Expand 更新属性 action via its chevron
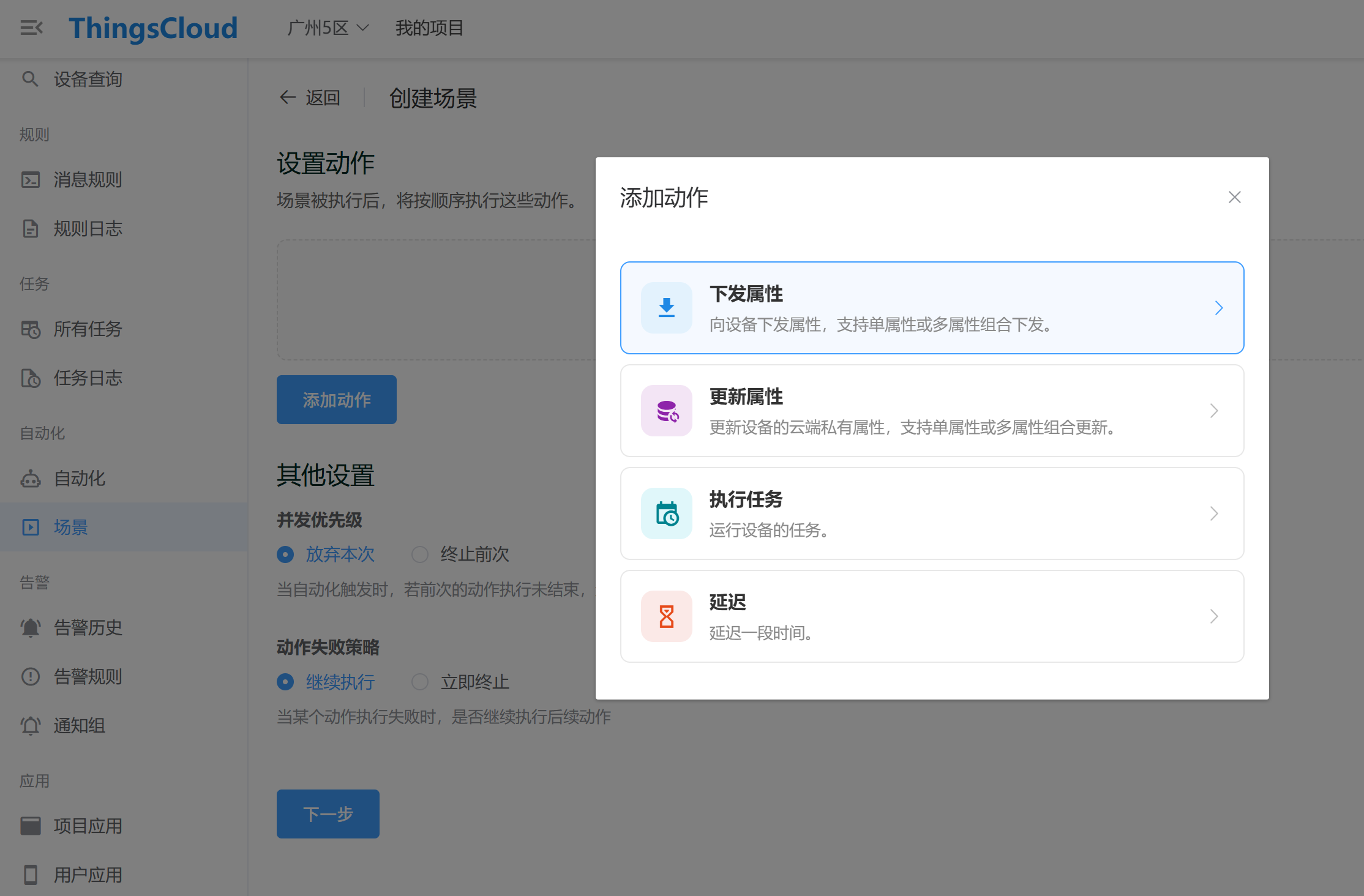1364x896 pixels. 1214,411
